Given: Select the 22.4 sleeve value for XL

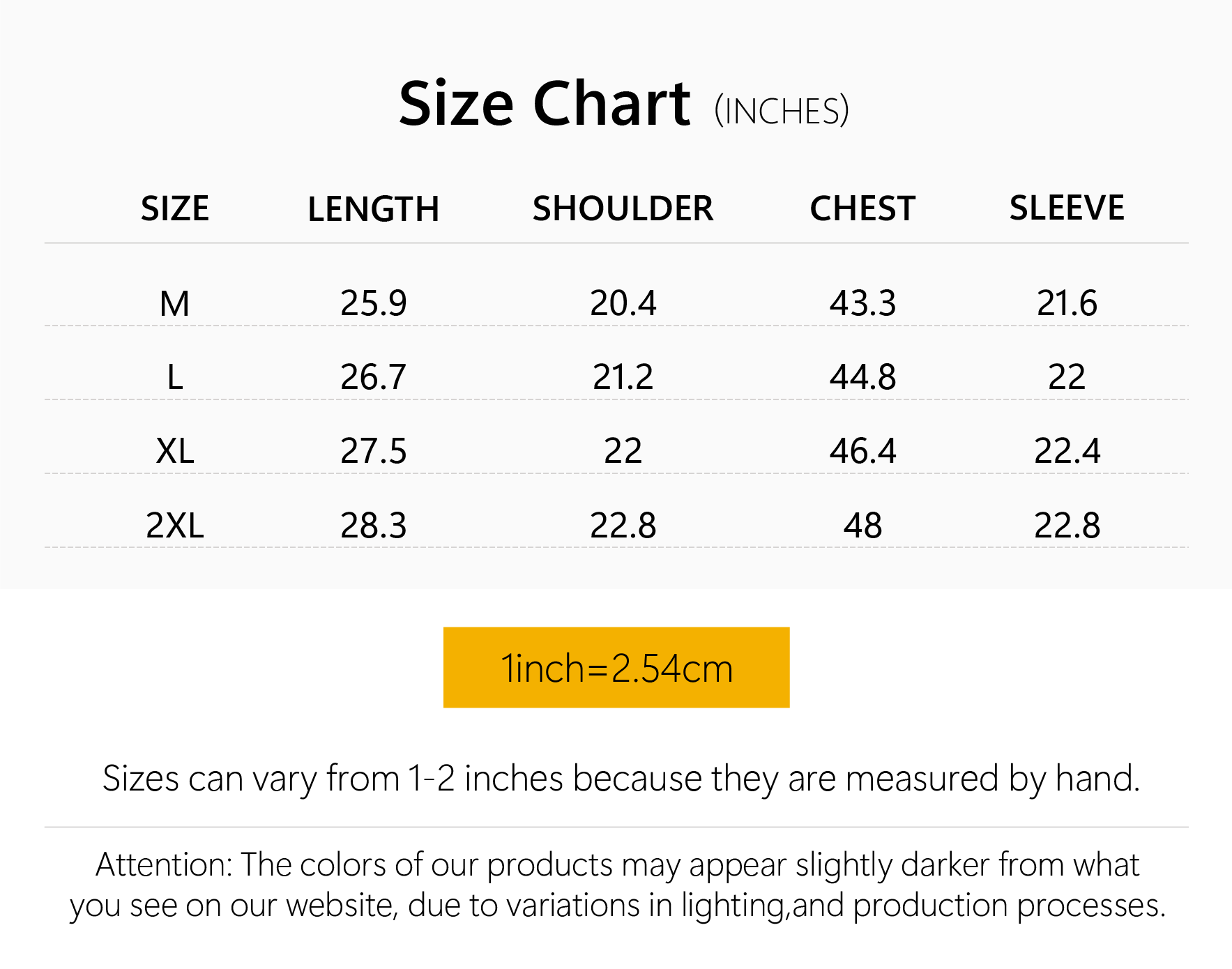Looking at the screenshot, I should click(1067, 451).
